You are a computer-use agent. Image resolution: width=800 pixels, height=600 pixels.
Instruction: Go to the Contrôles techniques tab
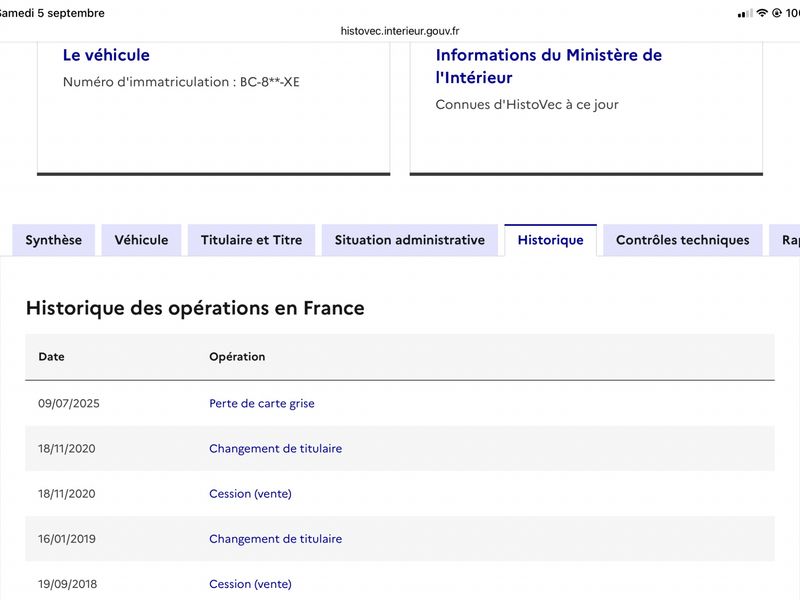683,240
